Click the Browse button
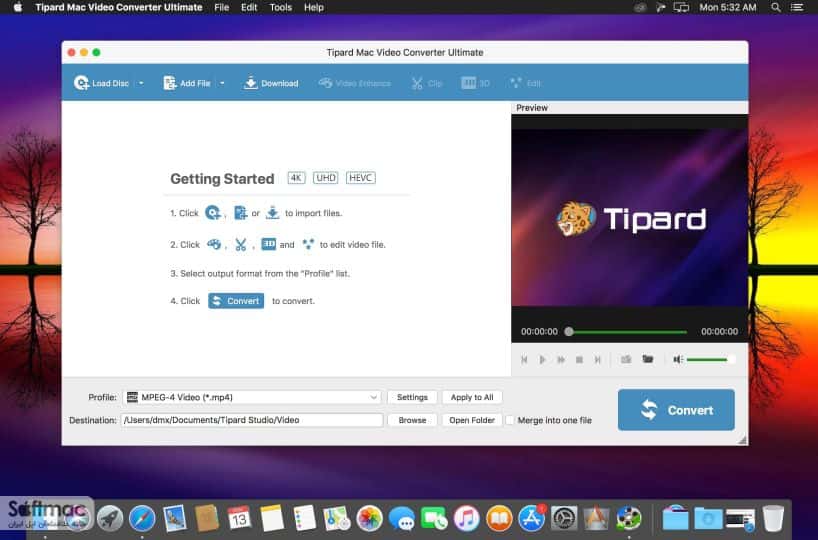 click(x=412, y=420)
